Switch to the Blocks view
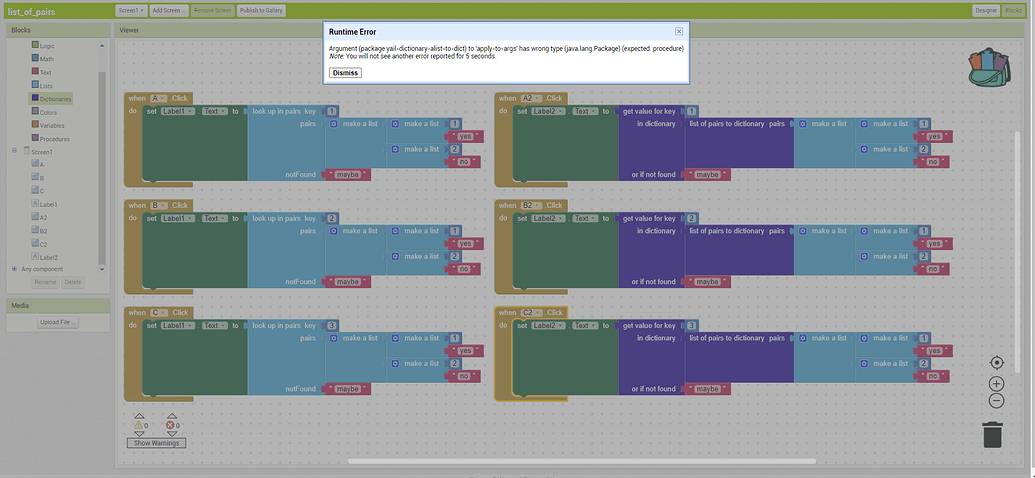The image size is (1035, 478). [x=1013, y=10]
